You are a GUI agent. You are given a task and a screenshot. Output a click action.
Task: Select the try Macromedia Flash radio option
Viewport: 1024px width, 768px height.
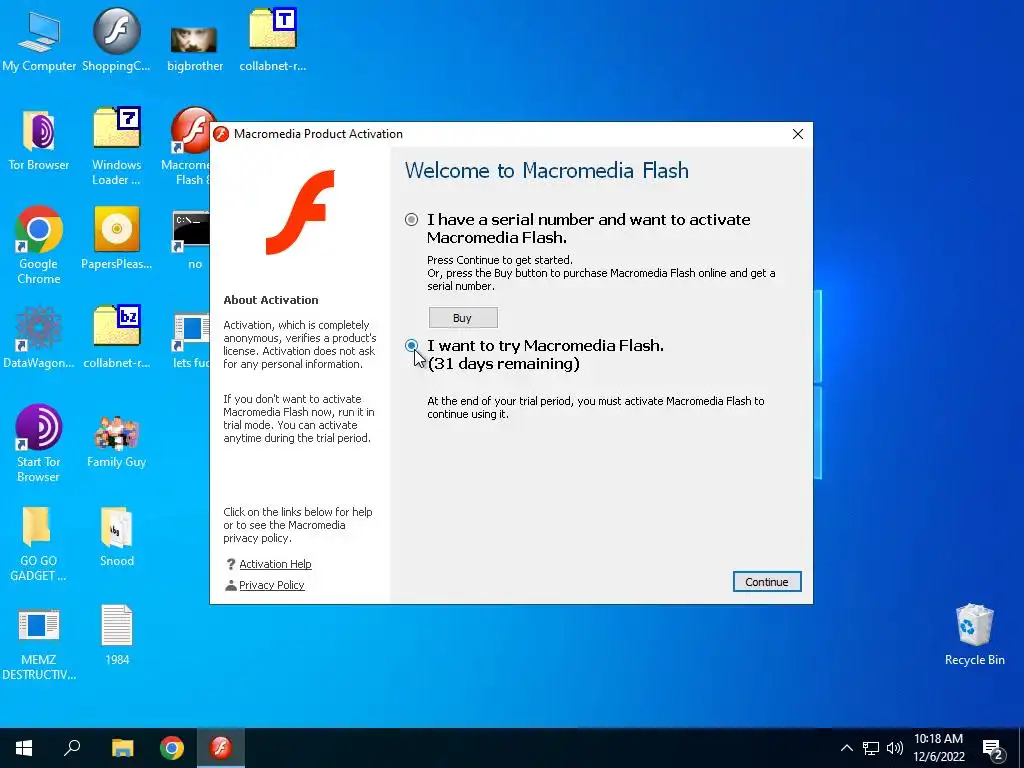coord(411,345)
